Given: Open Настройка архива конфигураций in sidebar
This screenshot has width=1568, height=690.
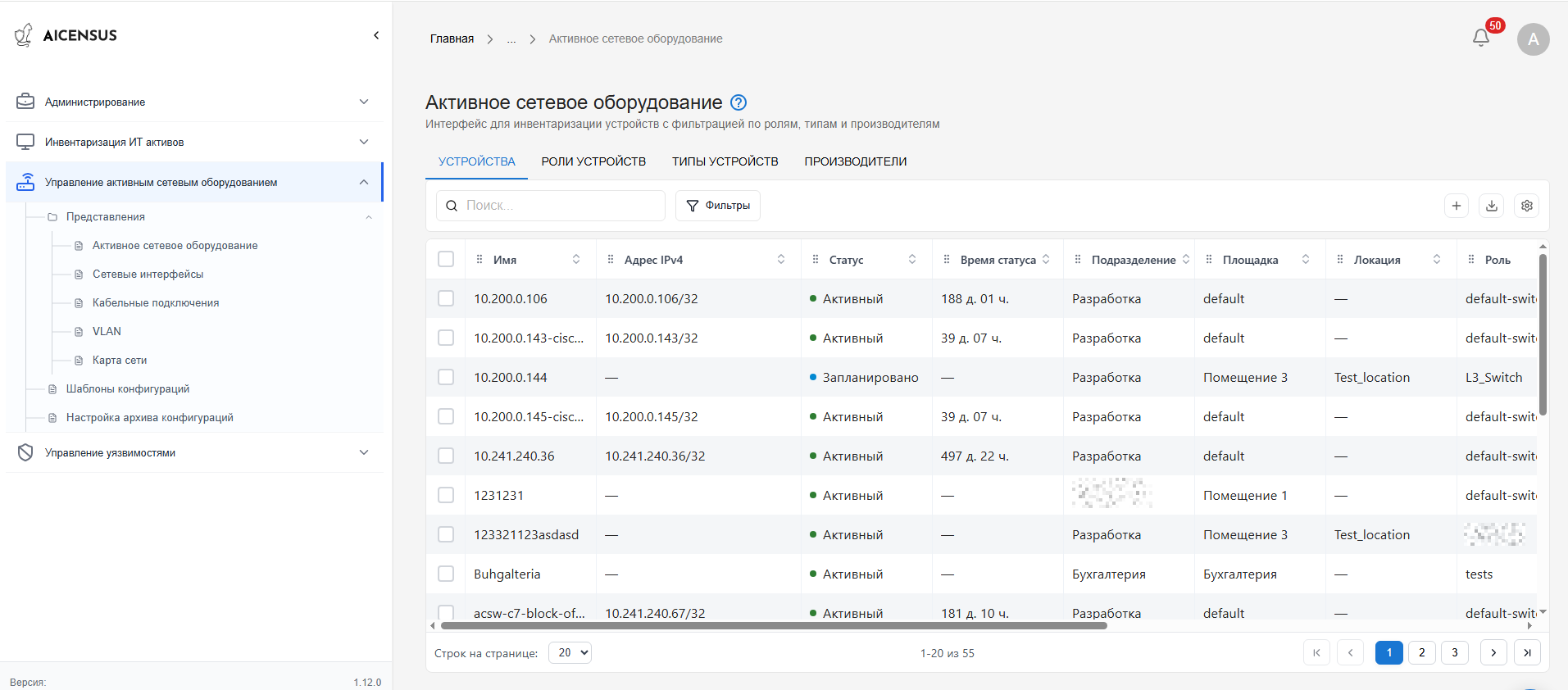Looking at the screenshot, I should [150, 417].
